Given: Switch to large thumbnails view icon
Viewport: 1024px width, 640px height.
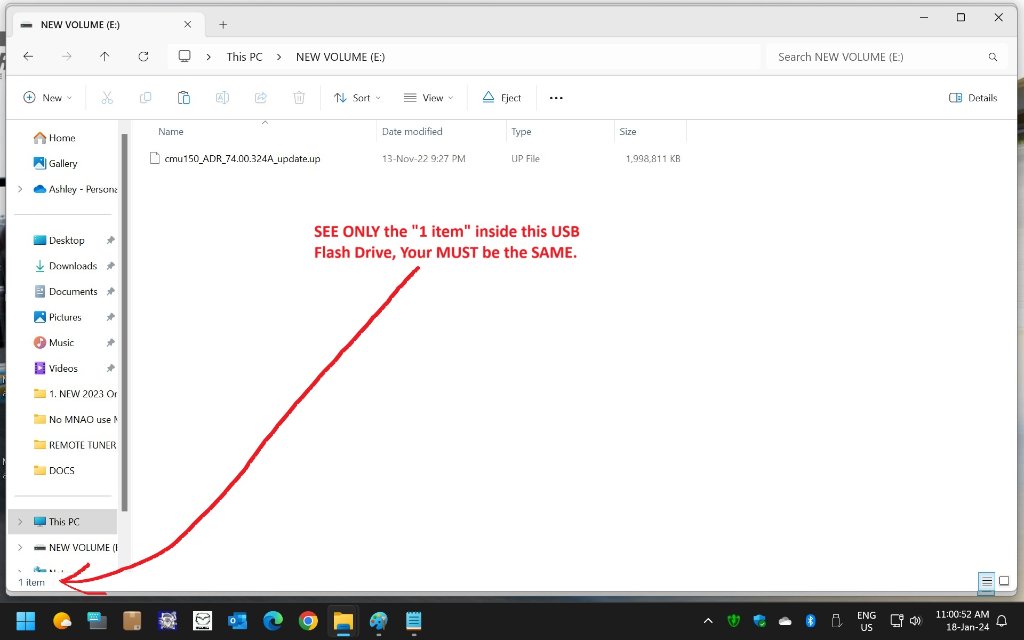Looking at the screenshot, I should (x=1004, y=581).
